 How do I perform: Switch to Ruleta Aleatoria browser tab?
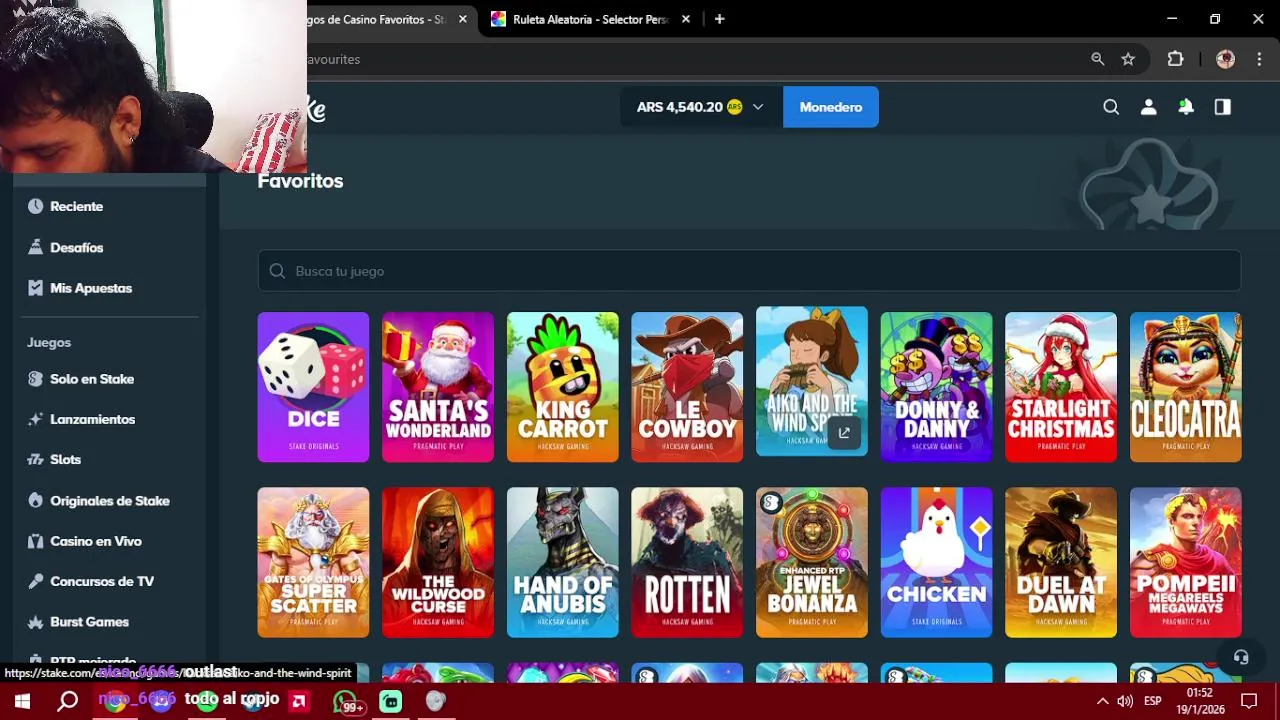[x=590, y=19]
